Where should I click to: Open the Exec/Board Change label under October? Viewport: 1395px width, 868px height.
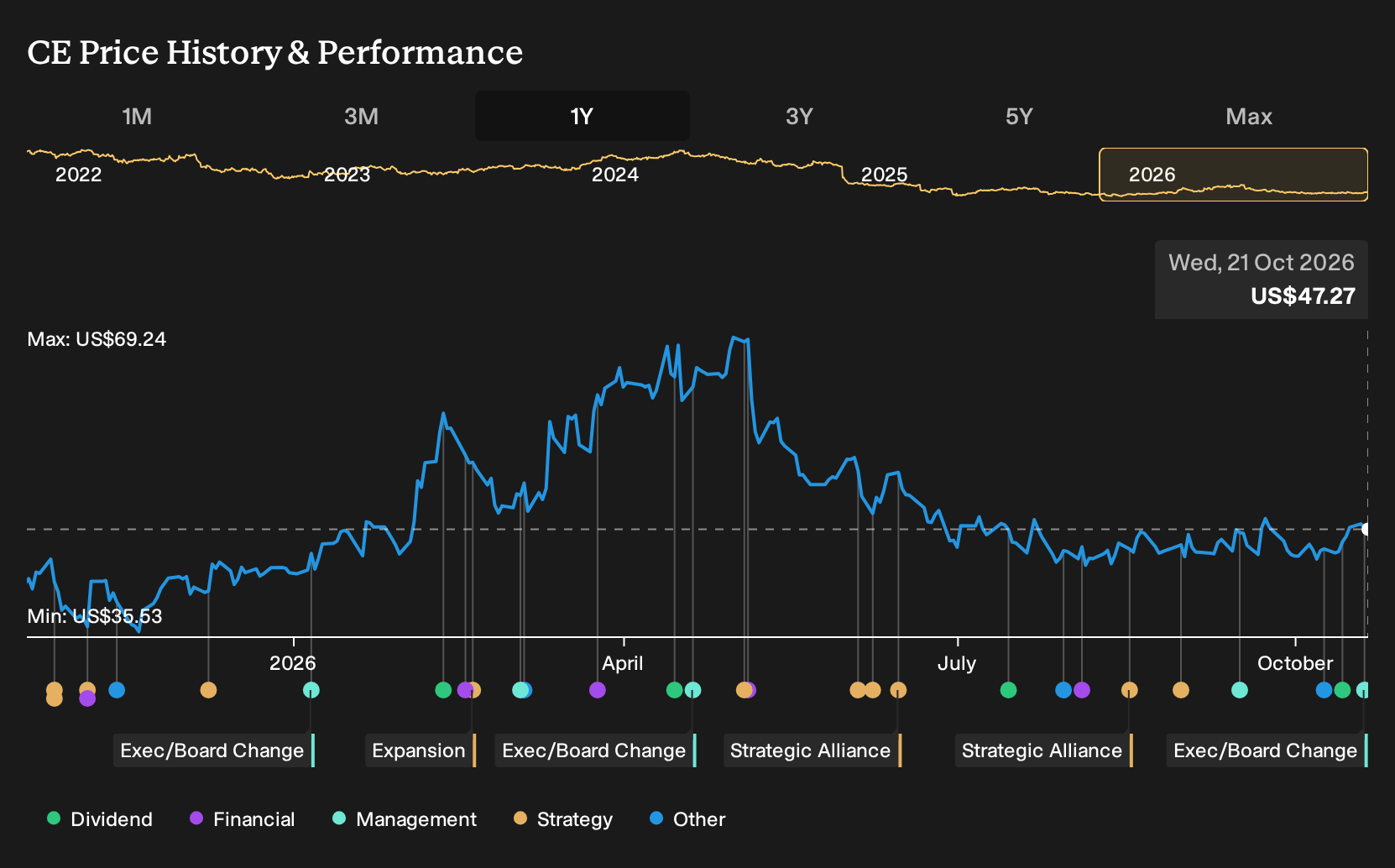coord(1267,750)
